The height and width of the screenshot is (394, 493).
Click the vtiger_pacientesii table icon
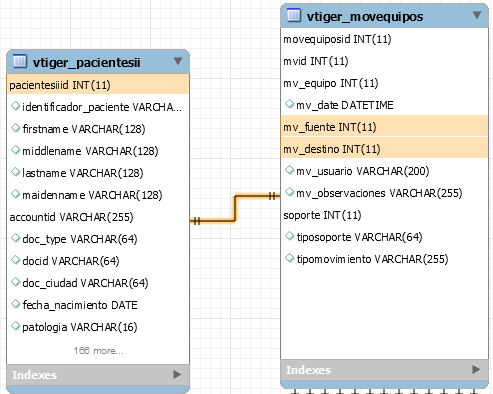[20, 61]
